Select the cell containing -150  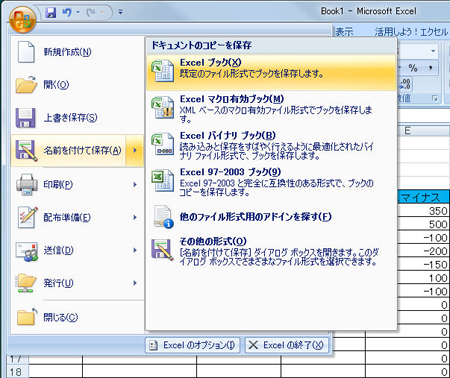click(x=423, y=265)
